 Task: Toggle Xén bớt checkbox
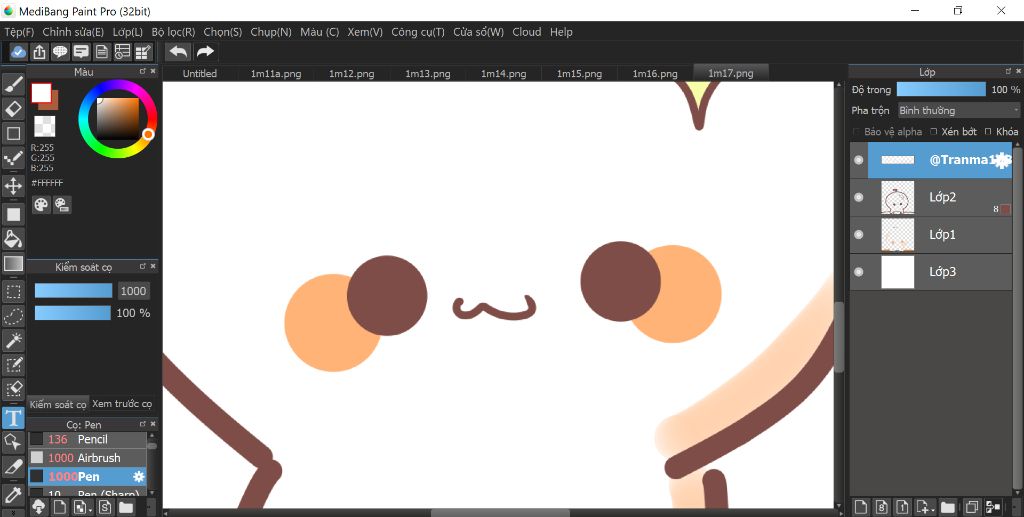pos(934,132)
